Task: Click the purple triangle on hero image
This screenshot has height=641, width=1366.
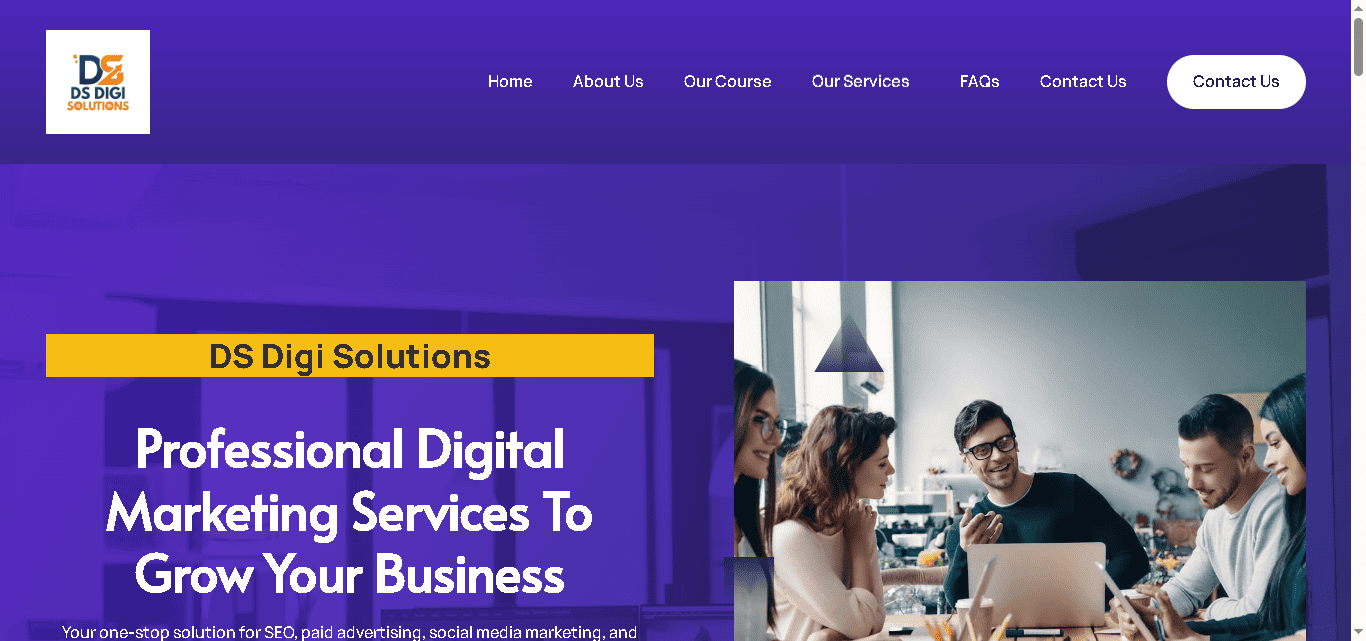Action: tap(849, 345)
